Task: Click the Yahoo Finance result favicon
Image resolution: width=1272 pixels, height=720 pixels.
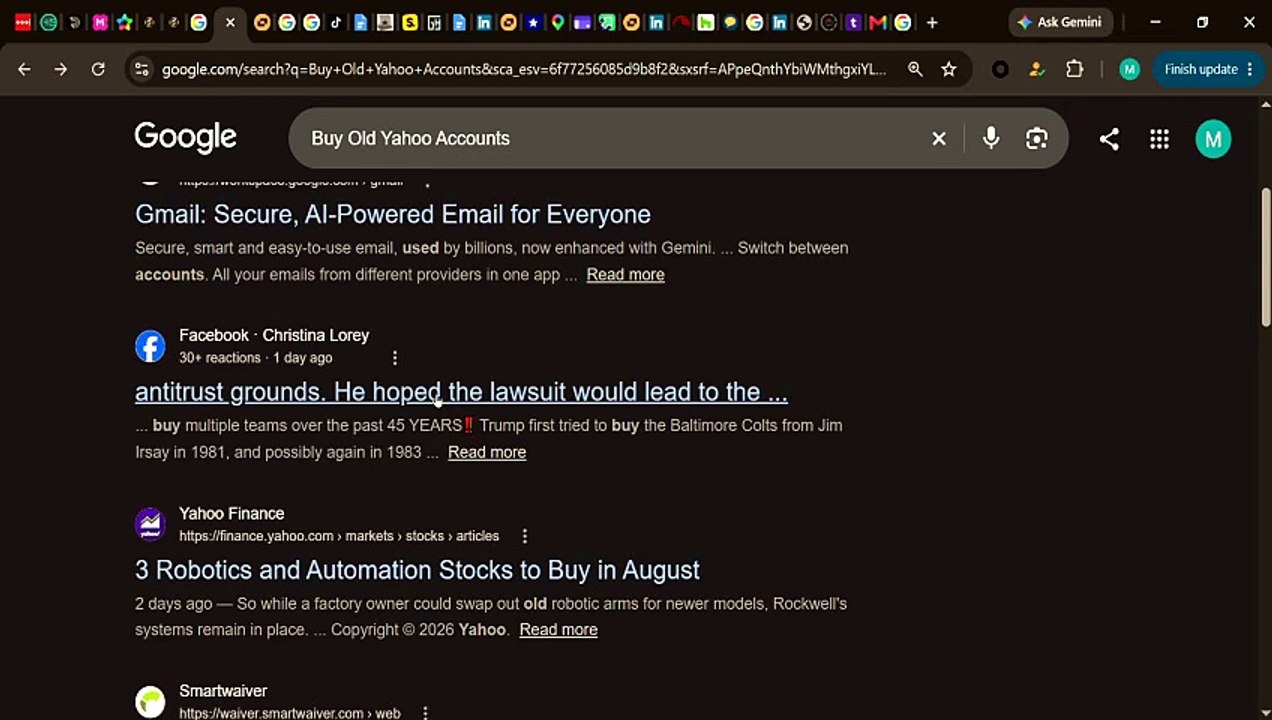Action: [x=150, y=524]
